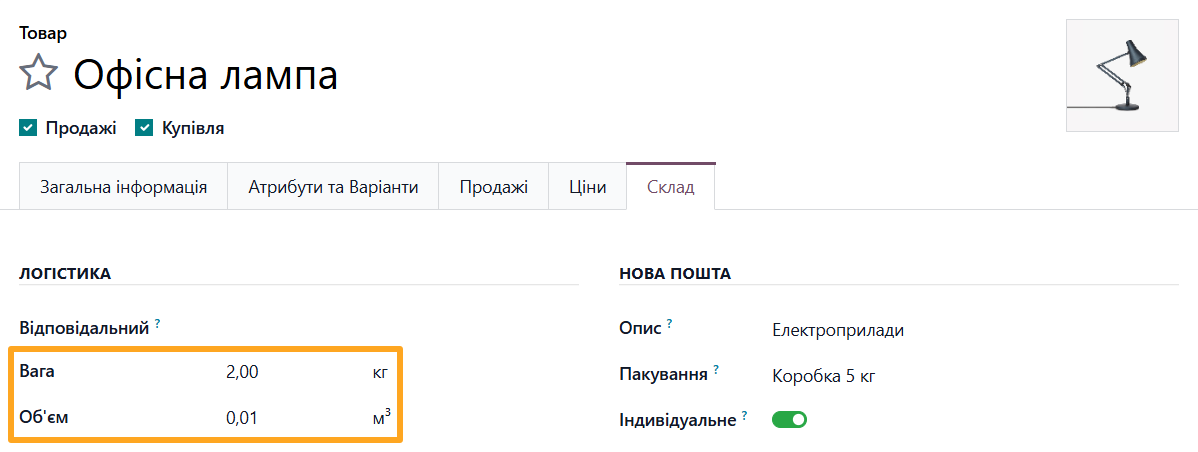Image resolution: width=1198 pixels, height=452 pixels.
Task: Uncheck the Продажі checkbox
Action: (28, 128)
